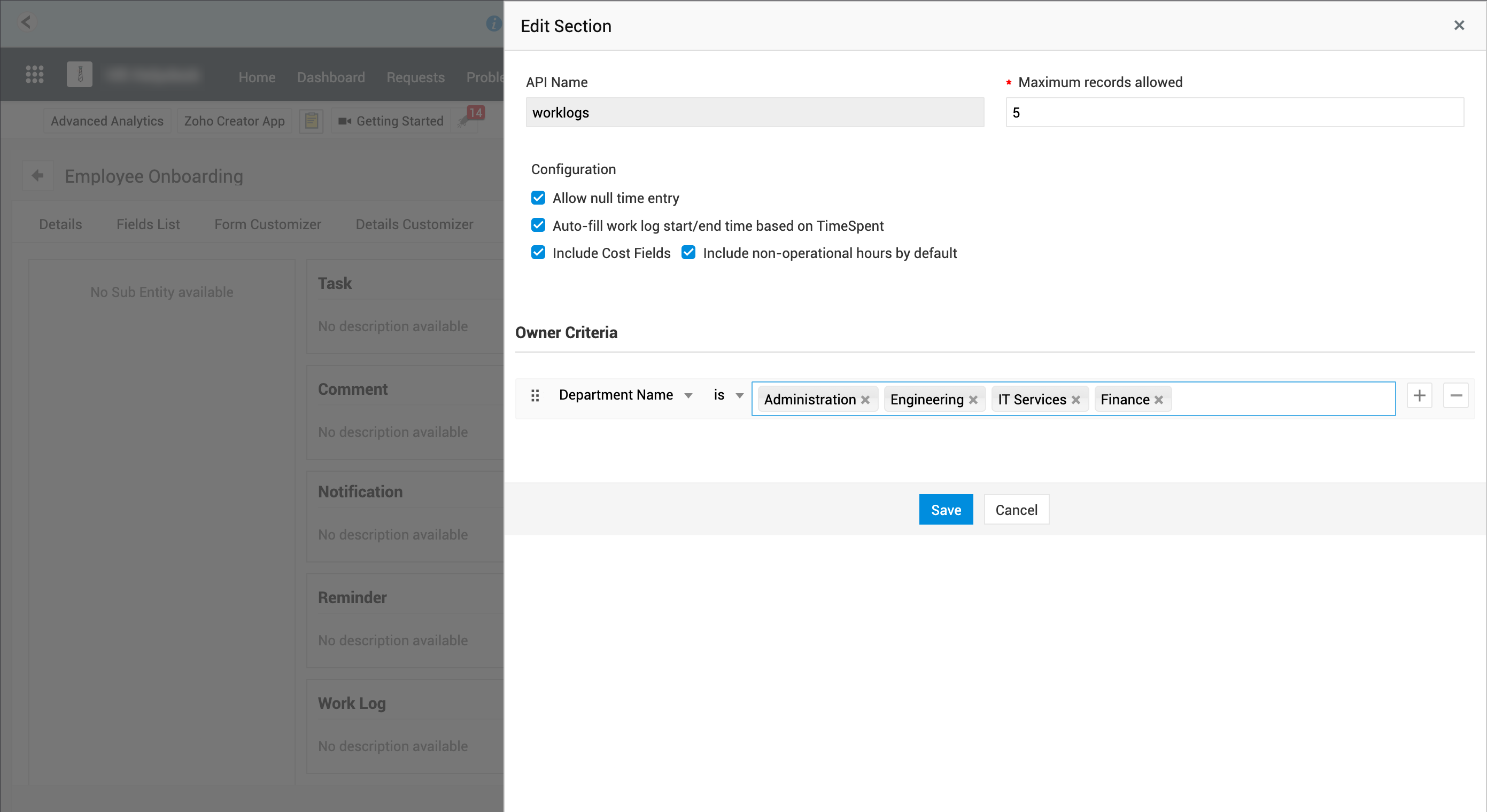The height and width of the screenshot is (812, 1487).
Task: Grab the criteria row drag handle
Action: 535,395
